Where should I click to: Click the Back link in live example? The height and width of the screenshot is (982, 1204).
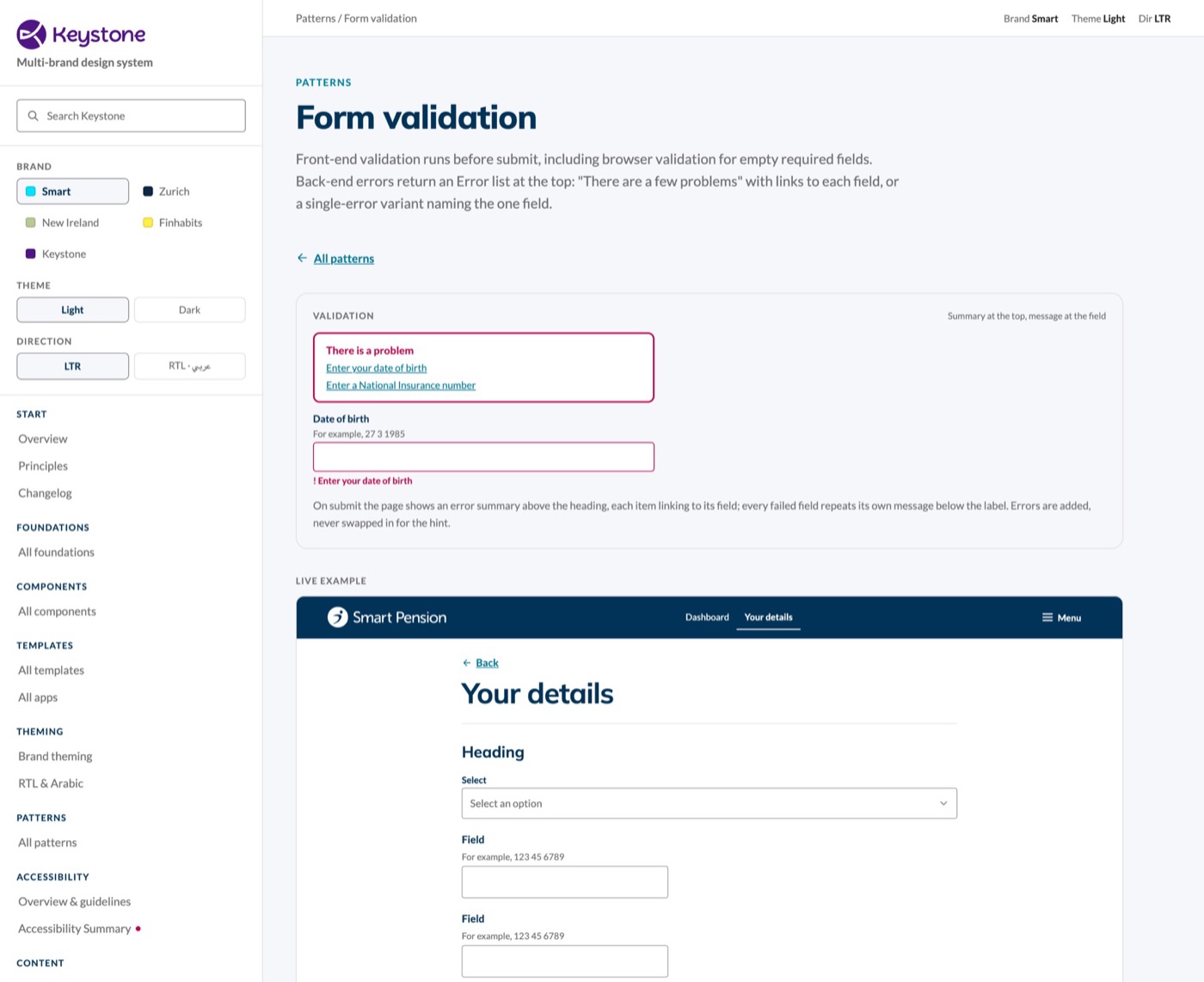tap(487, 663)
